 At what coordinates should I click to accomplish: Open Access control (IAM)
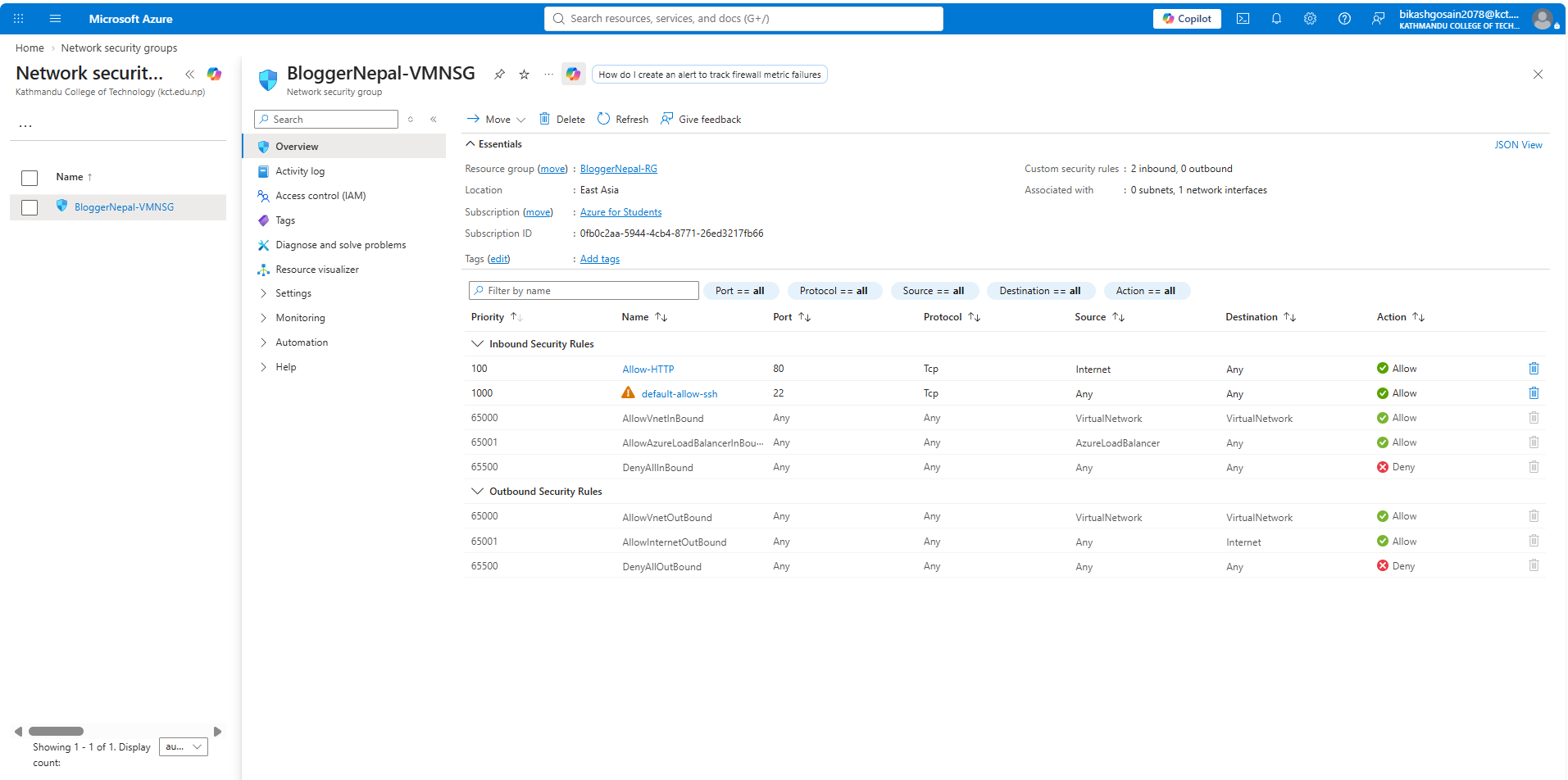point(320,196)
